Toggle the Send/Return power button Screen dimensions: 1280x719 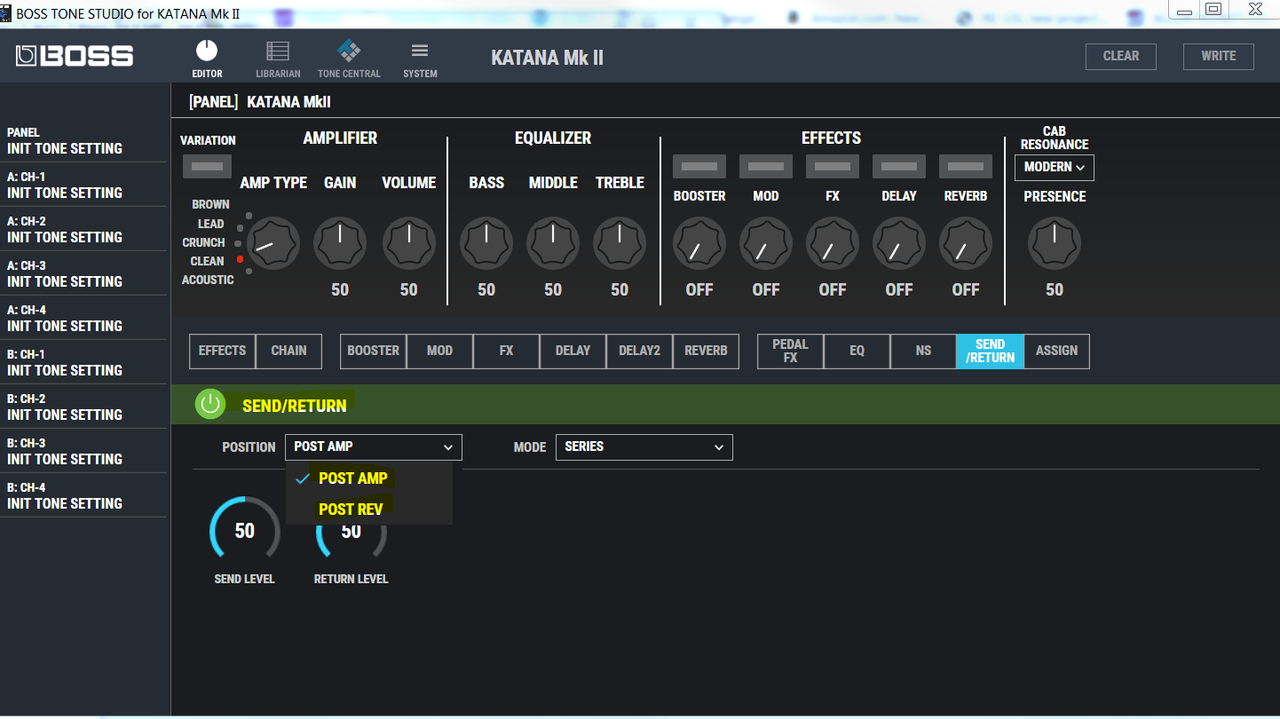click(x=210, y=404)
